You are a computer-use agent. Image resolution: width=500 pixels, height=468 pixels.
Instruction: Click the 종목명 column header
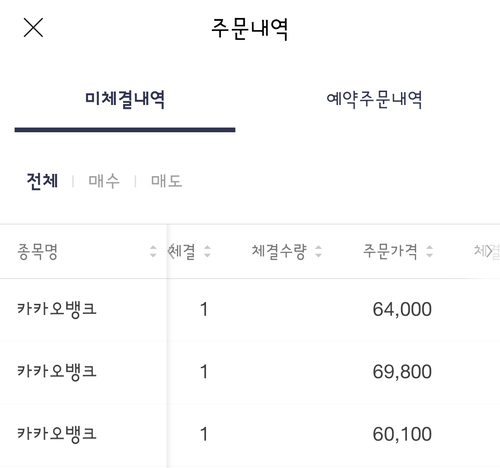click(38, 252)
